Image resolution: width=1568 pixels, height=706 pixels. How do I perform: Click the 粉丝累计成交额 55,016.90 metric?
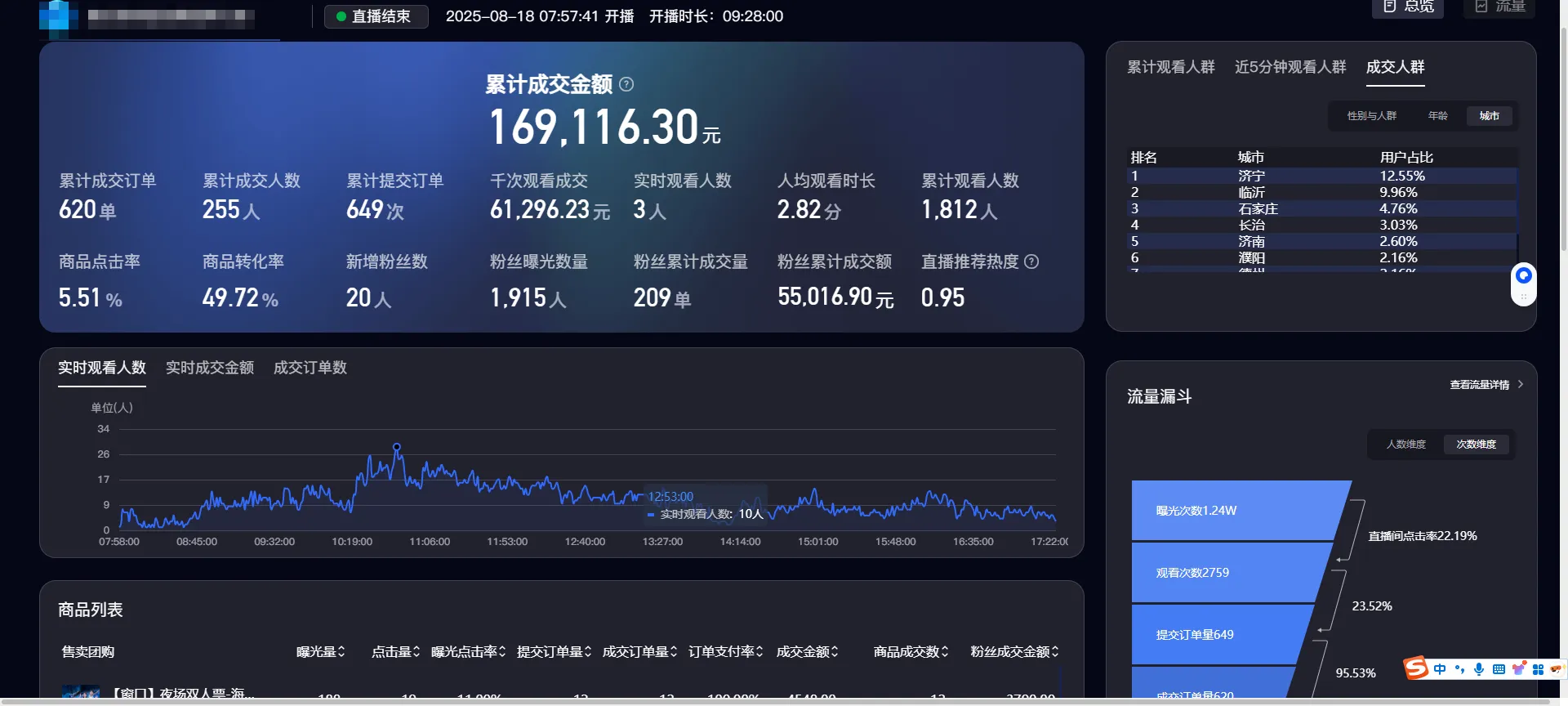[x=836, y=283]
